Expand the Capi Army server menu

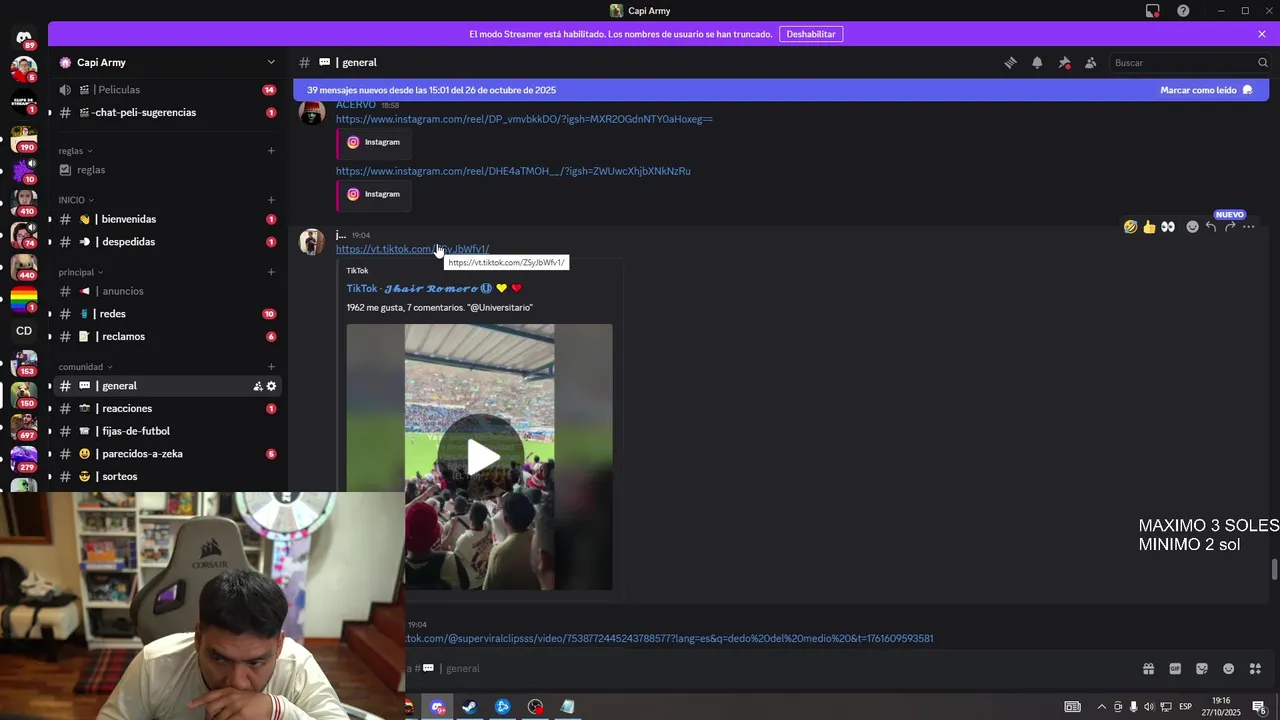click(x=270, y=62)
